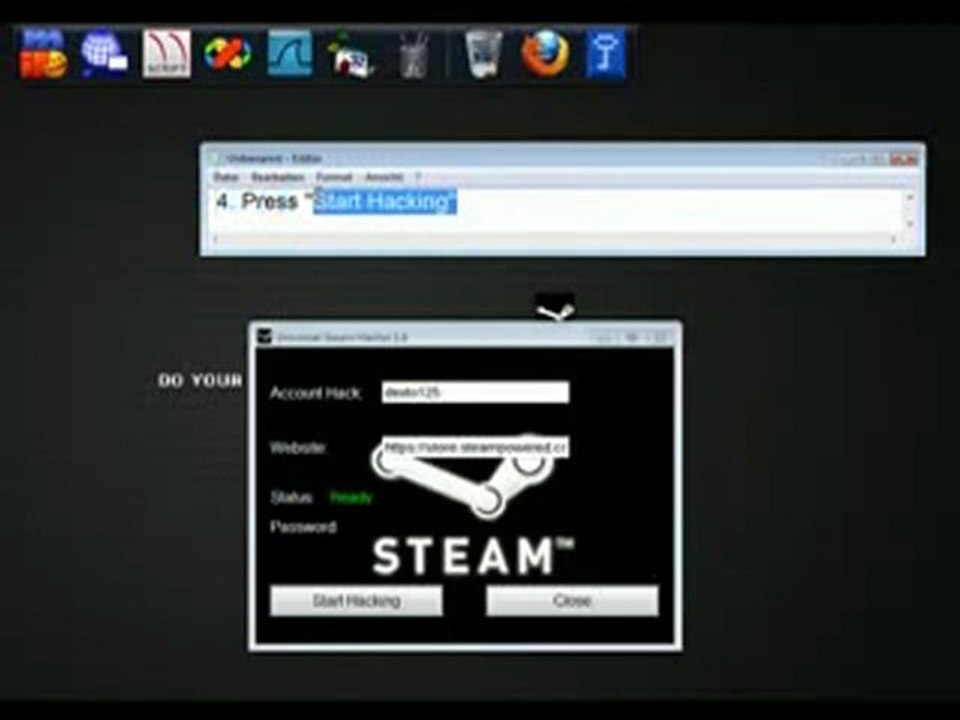Click the Editor horizontal scrollbar right arrow
The width and height of the screenshot is (960, 720).
[893, 239]
